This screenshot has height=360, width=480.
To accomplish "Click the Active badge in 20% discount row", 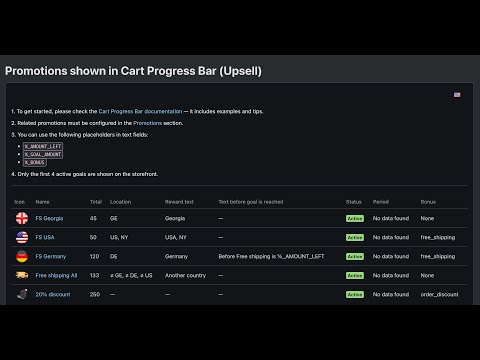I will coord(355,294).
